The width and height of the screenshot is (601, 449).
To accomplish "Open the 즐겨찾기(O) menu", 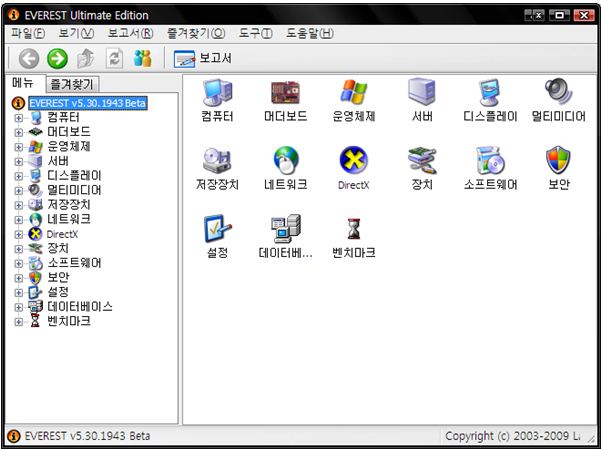I will 196,34.
